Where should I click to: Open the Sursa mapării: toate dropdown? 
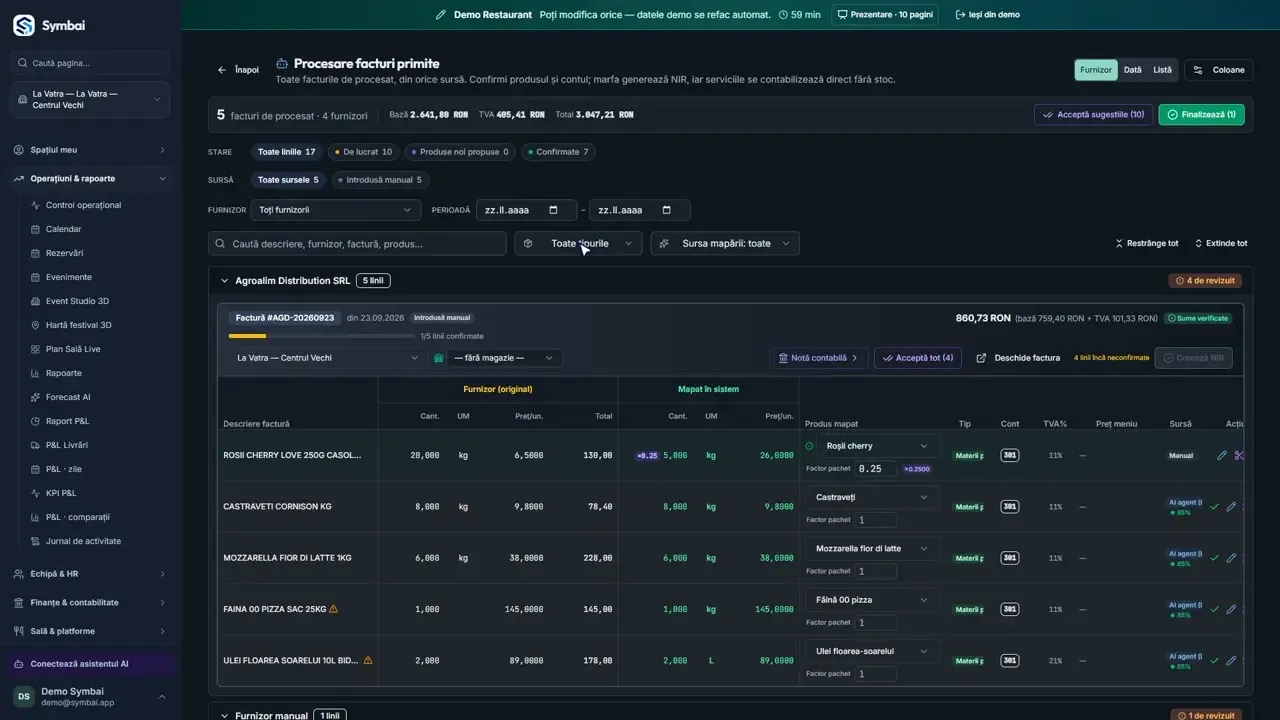(x=725, y=243)
